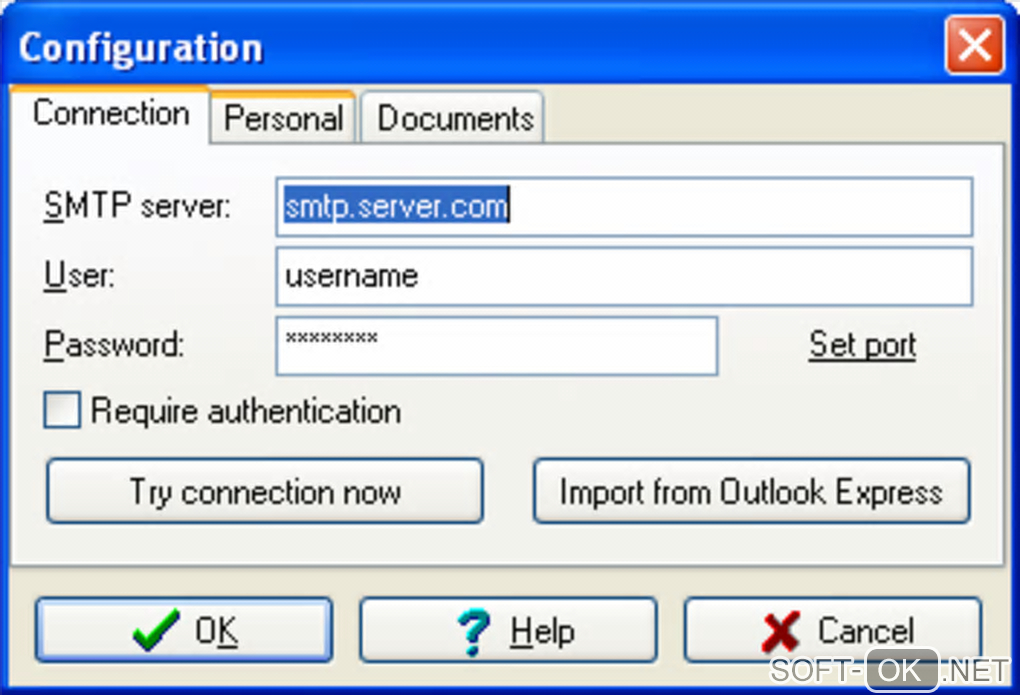Switch to the Personal tab

(283, 118)
